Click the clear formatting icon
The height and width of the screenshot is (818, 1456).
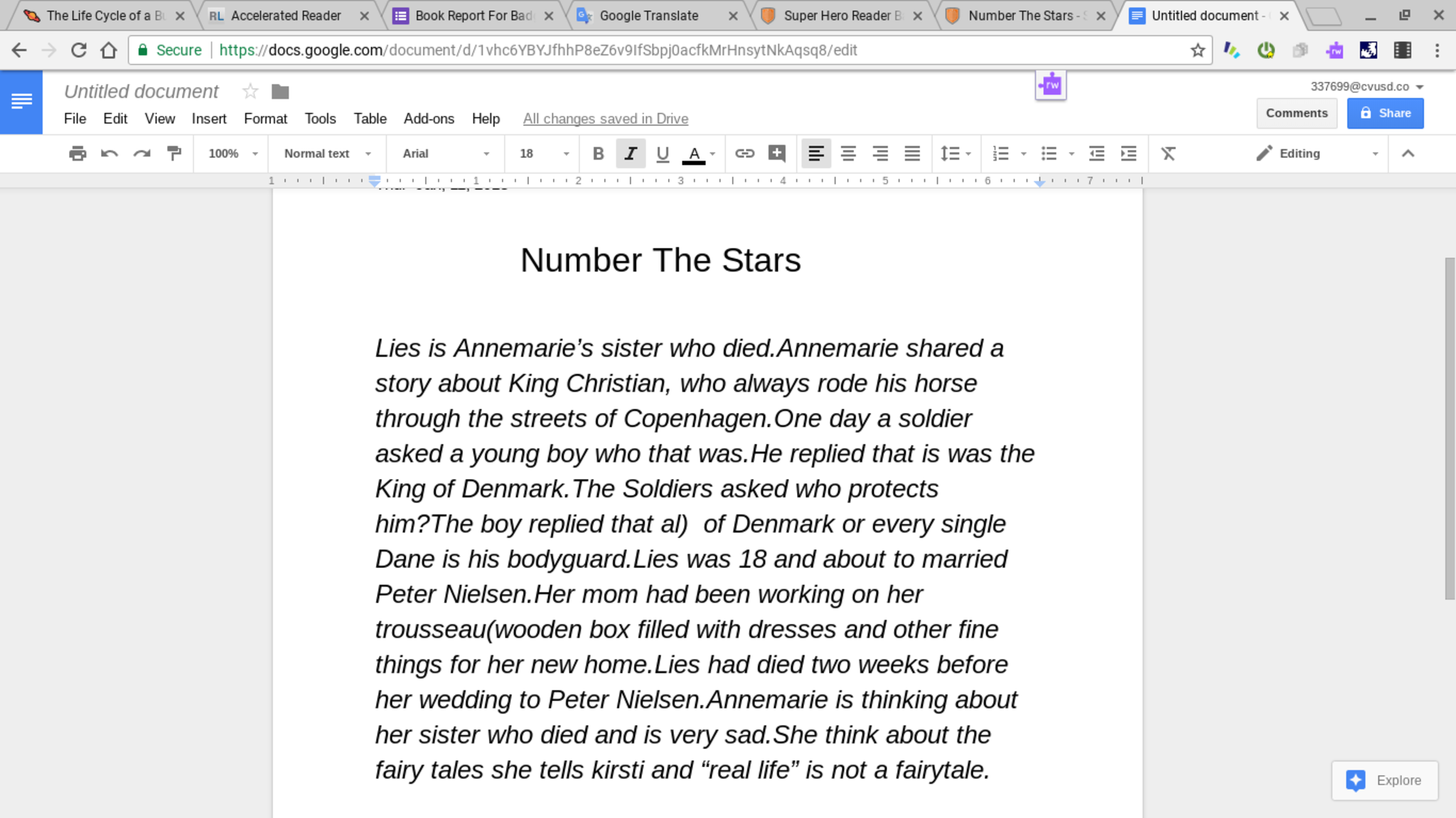tap(1168, 154)
